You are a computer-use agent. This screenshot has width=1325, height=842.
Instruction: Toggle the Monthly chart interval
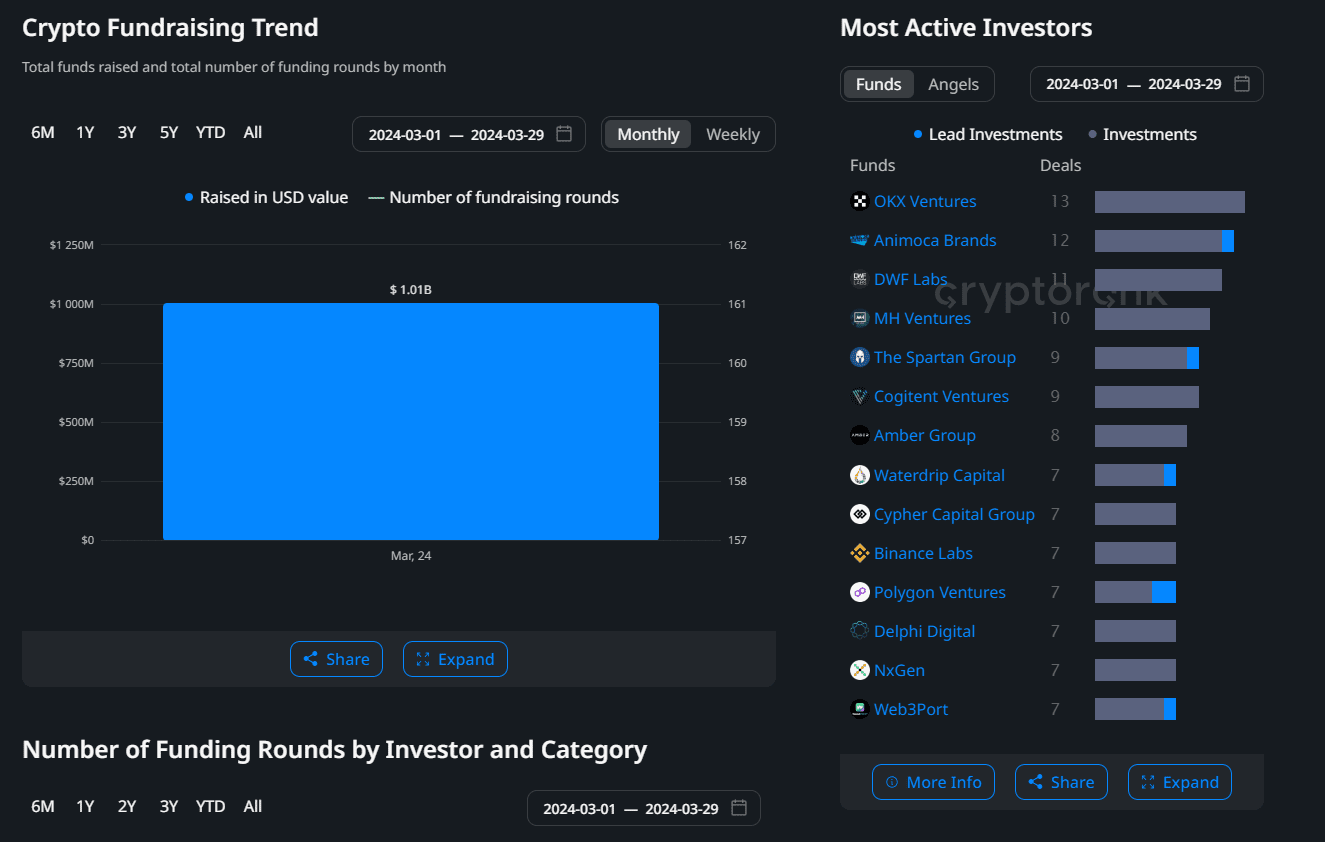point(648,134)
